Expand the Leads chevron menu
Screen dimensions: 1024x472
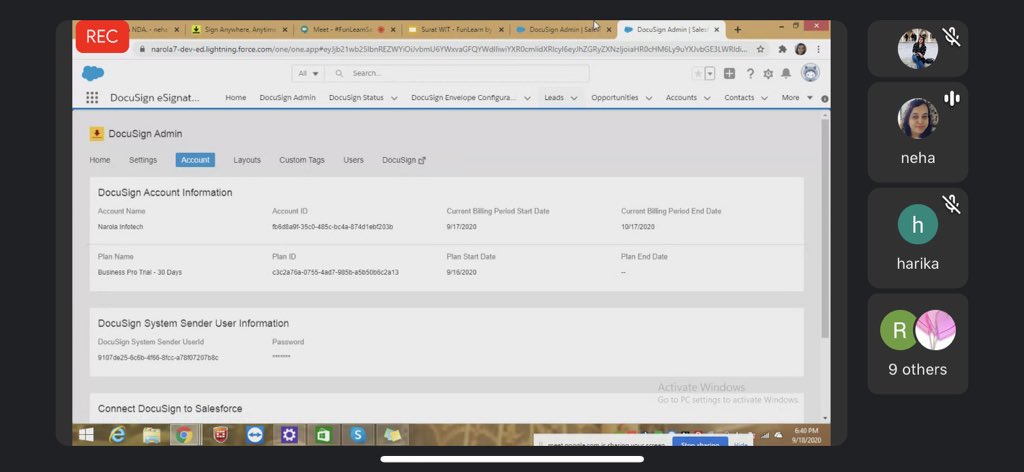[x=574, y=98]
